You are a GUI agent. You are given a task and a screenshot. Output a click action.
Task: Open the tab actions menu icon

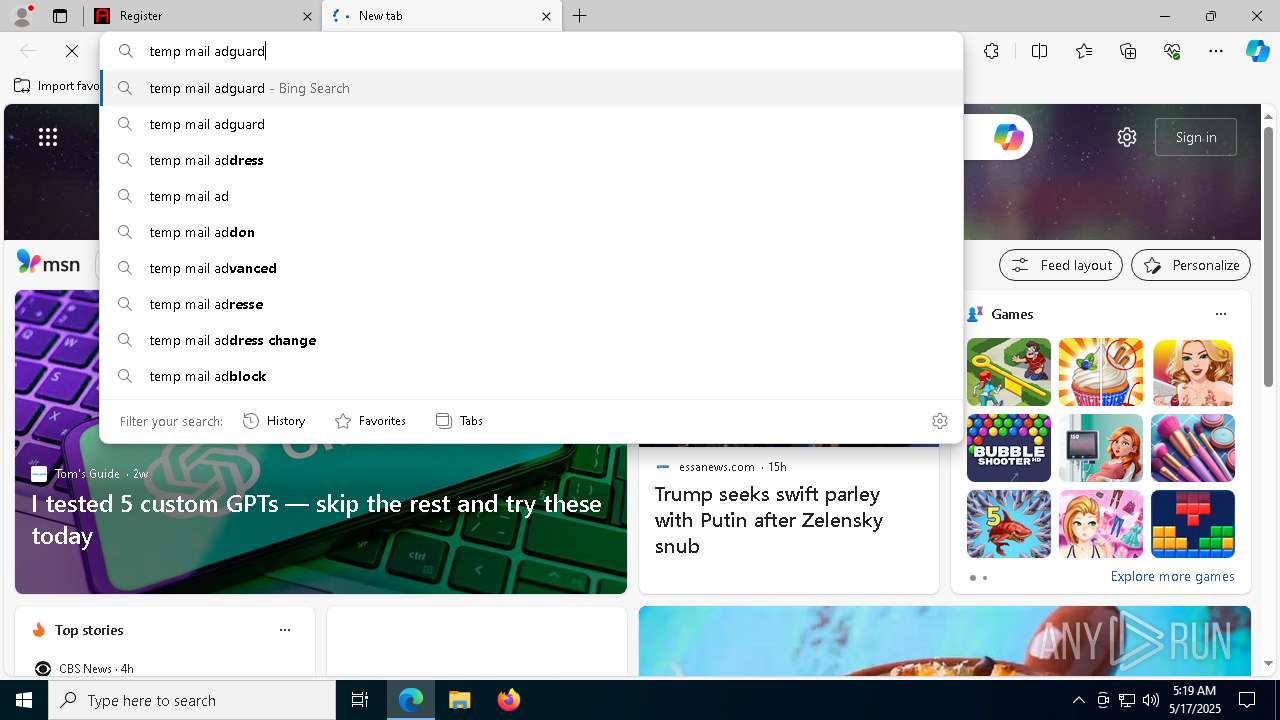[60, 16]
